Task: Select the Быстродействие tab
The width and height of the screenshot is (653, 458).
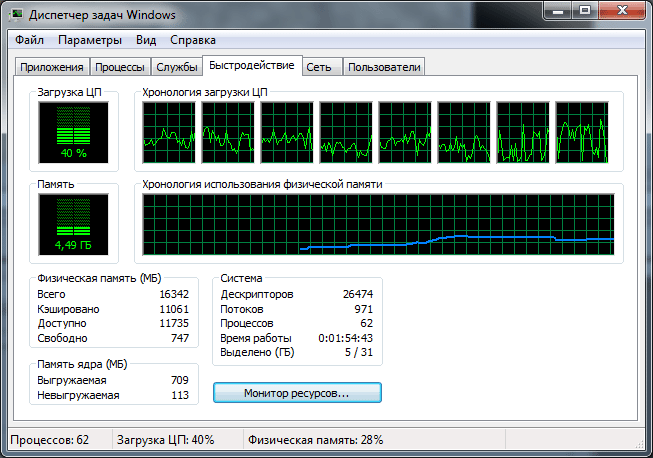Action: tap(252, 65)
